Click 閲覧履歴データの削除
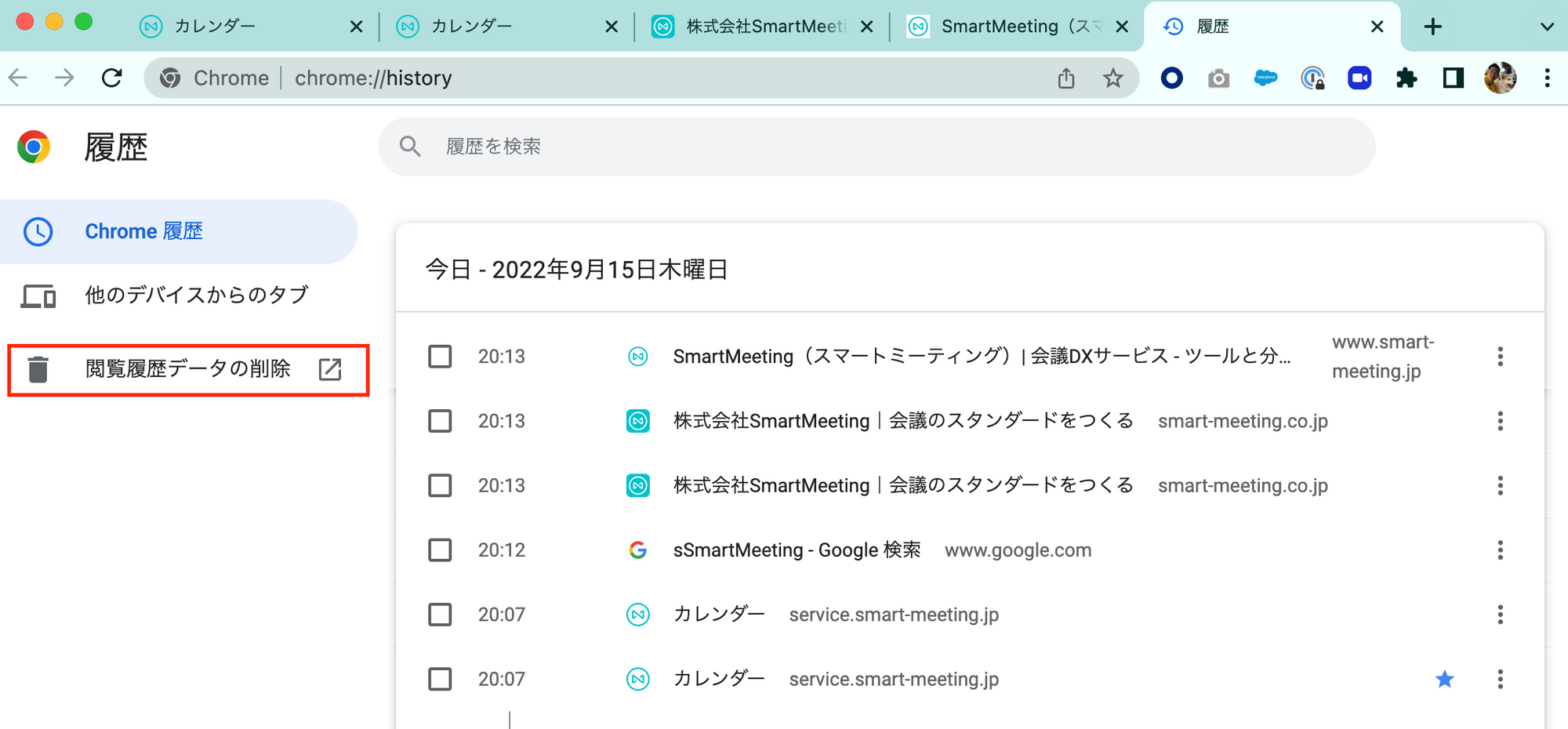Screen dimensions: 1568x729 click(188, 369)
